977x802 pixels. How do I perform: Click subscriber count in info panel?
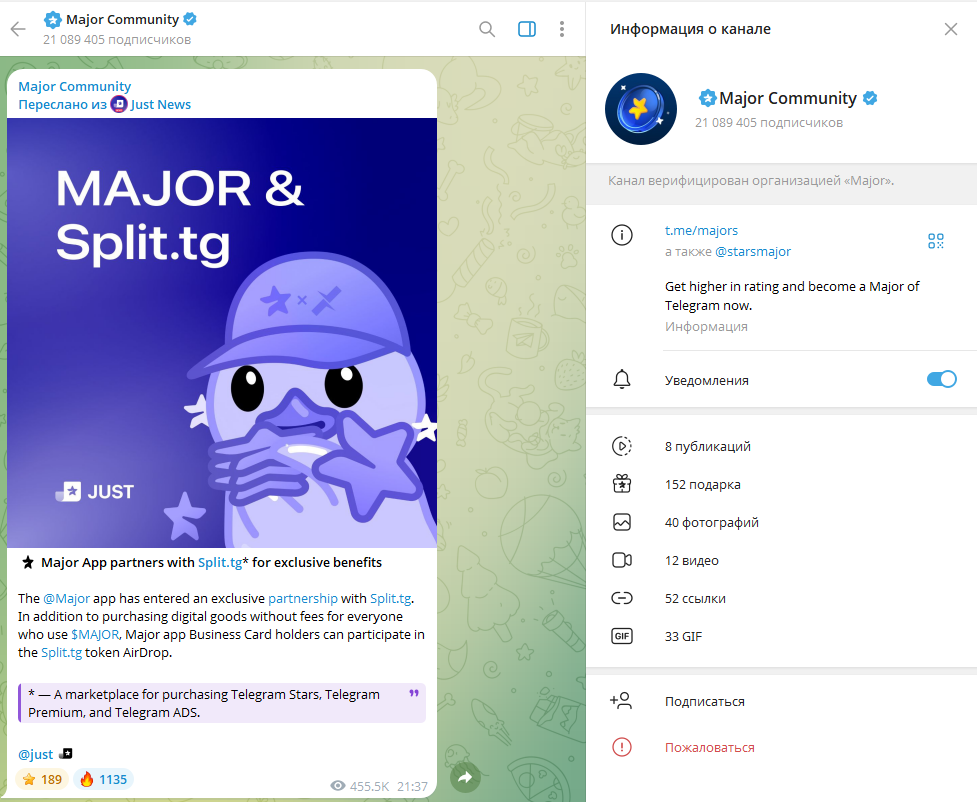[x=769, y=123]
